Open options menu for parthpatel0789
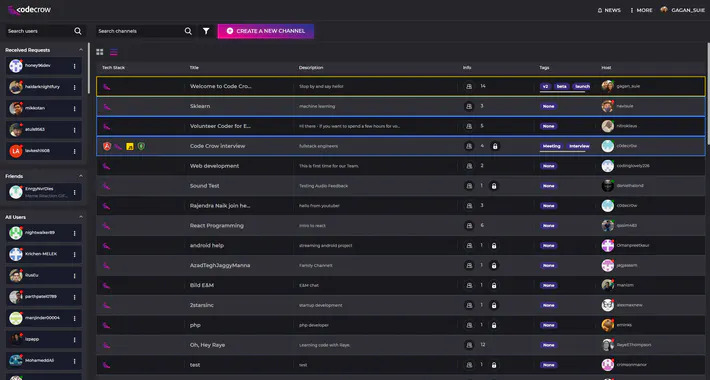710x380 pixels. [75, 297]
